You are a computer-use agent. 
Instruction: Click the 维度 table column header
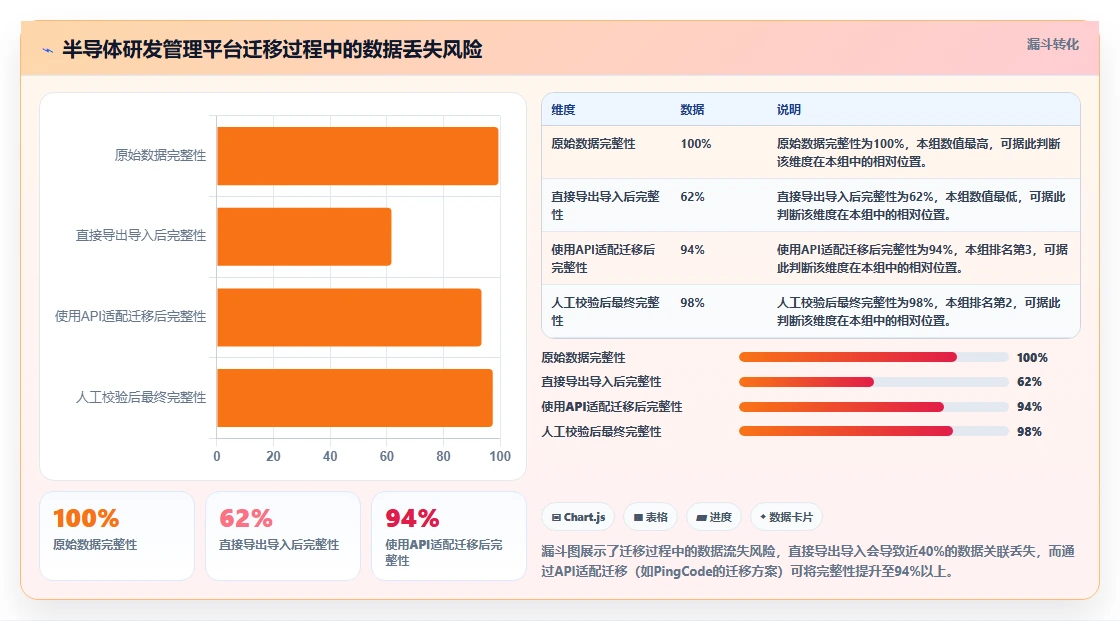tap(563, 109)
